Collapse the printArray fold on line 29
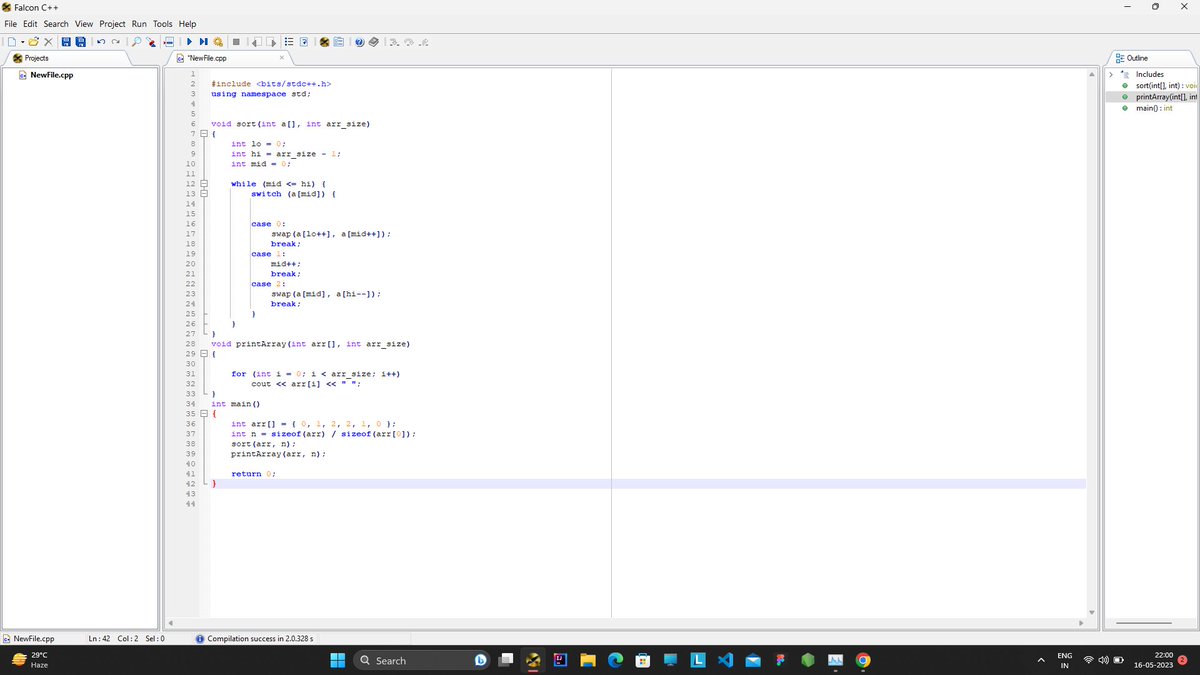Image resolution: width=1200 pixels, height=675 pixels. (x=204, y=354)
